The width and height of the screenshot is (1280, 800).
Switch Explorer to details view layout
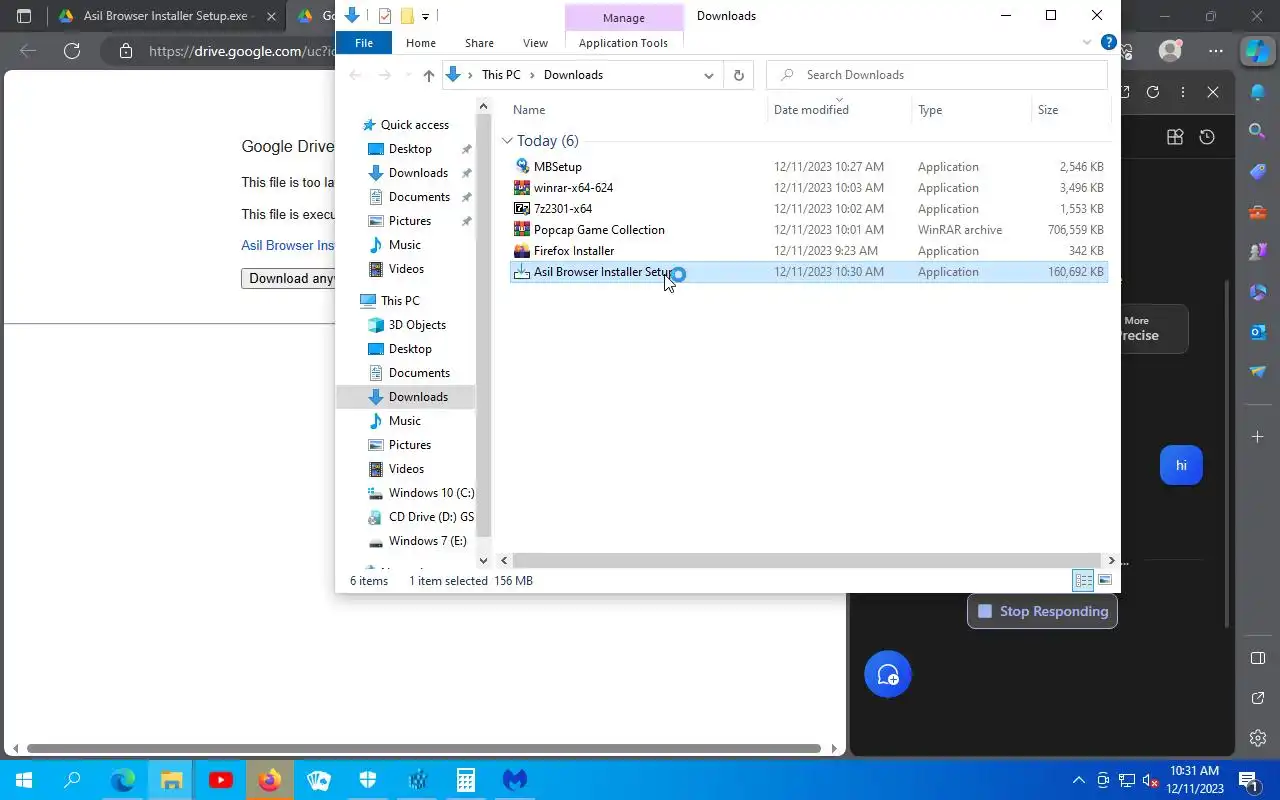pos(1083,581)
